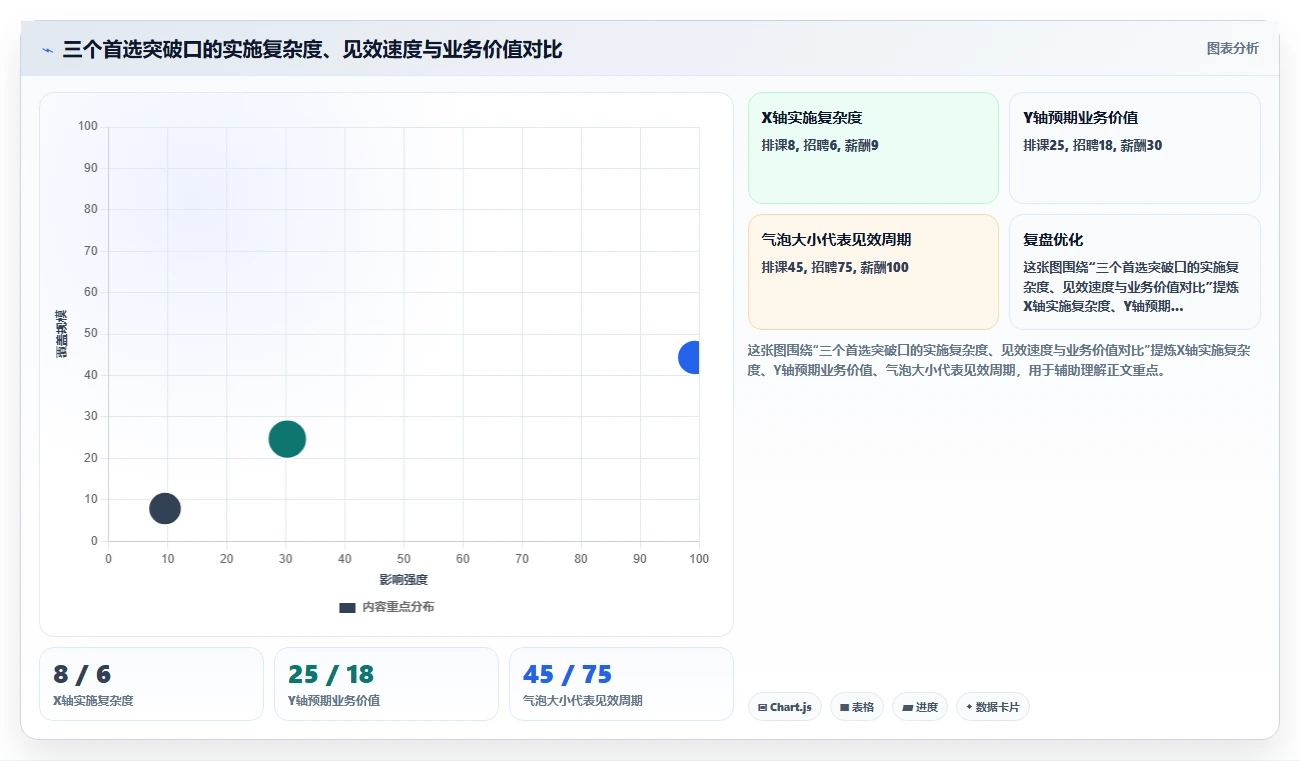This screenshot has width=1300, height=761.
Task: Click the blue bubble at x=100
Action: (x=689, y=357)
